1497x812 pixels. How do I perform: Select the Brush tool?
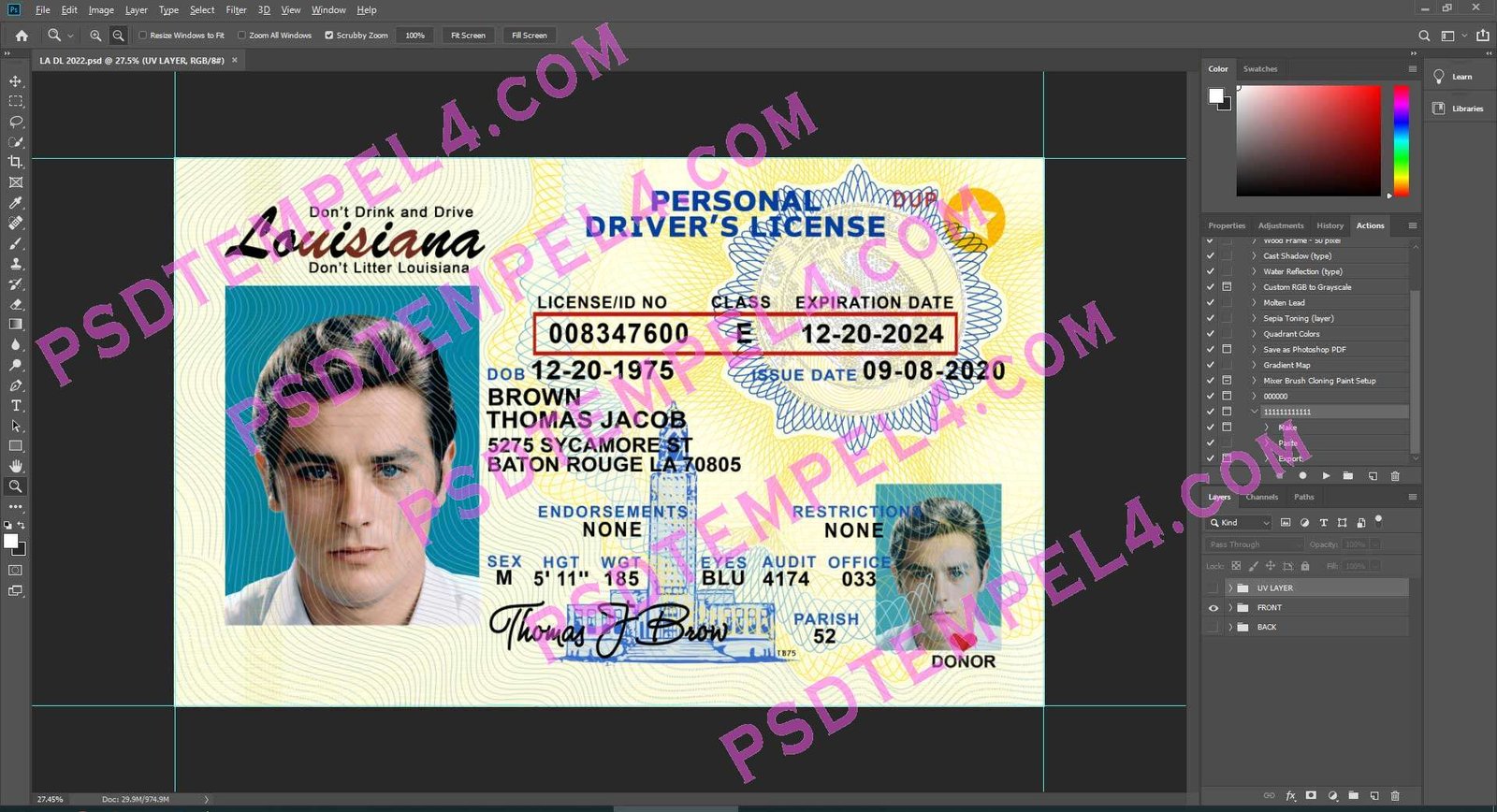pyautogui.click(x=16, y=243)
